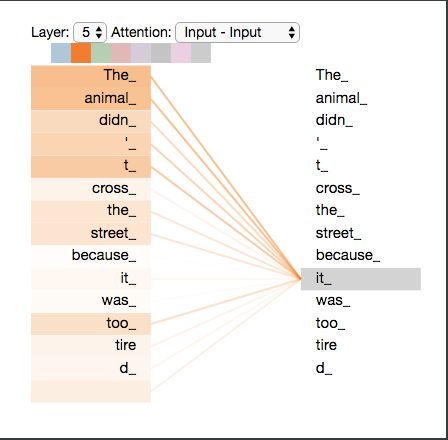The height and width of the screenshot is (440, 448).
Task: Toggle the light blue attention head swatch
Action: point(61,53)
